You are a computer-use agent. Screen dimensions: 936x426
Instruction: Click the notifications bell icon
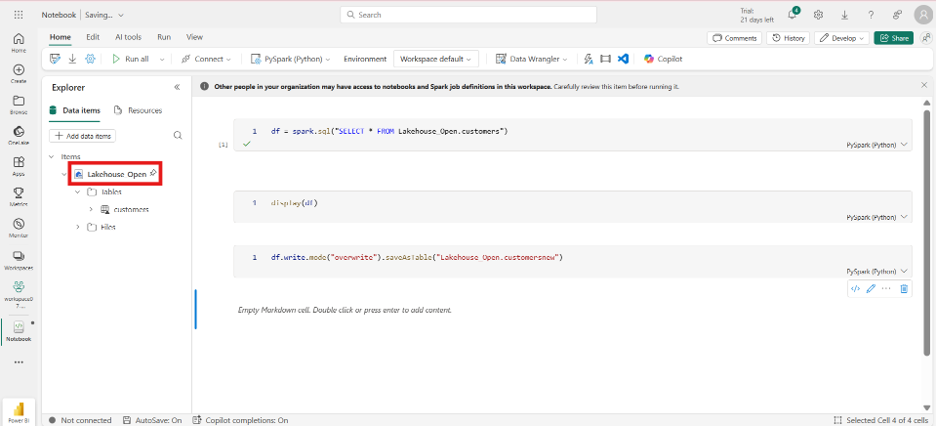point(793,15)
